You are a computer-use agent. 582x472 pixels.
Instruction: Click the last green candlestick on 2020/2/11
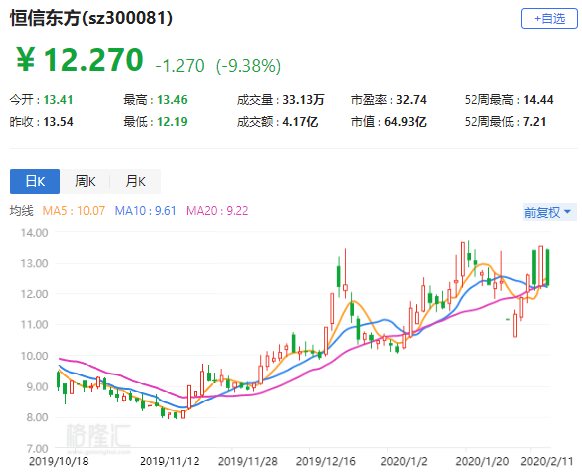pos(547,268)
